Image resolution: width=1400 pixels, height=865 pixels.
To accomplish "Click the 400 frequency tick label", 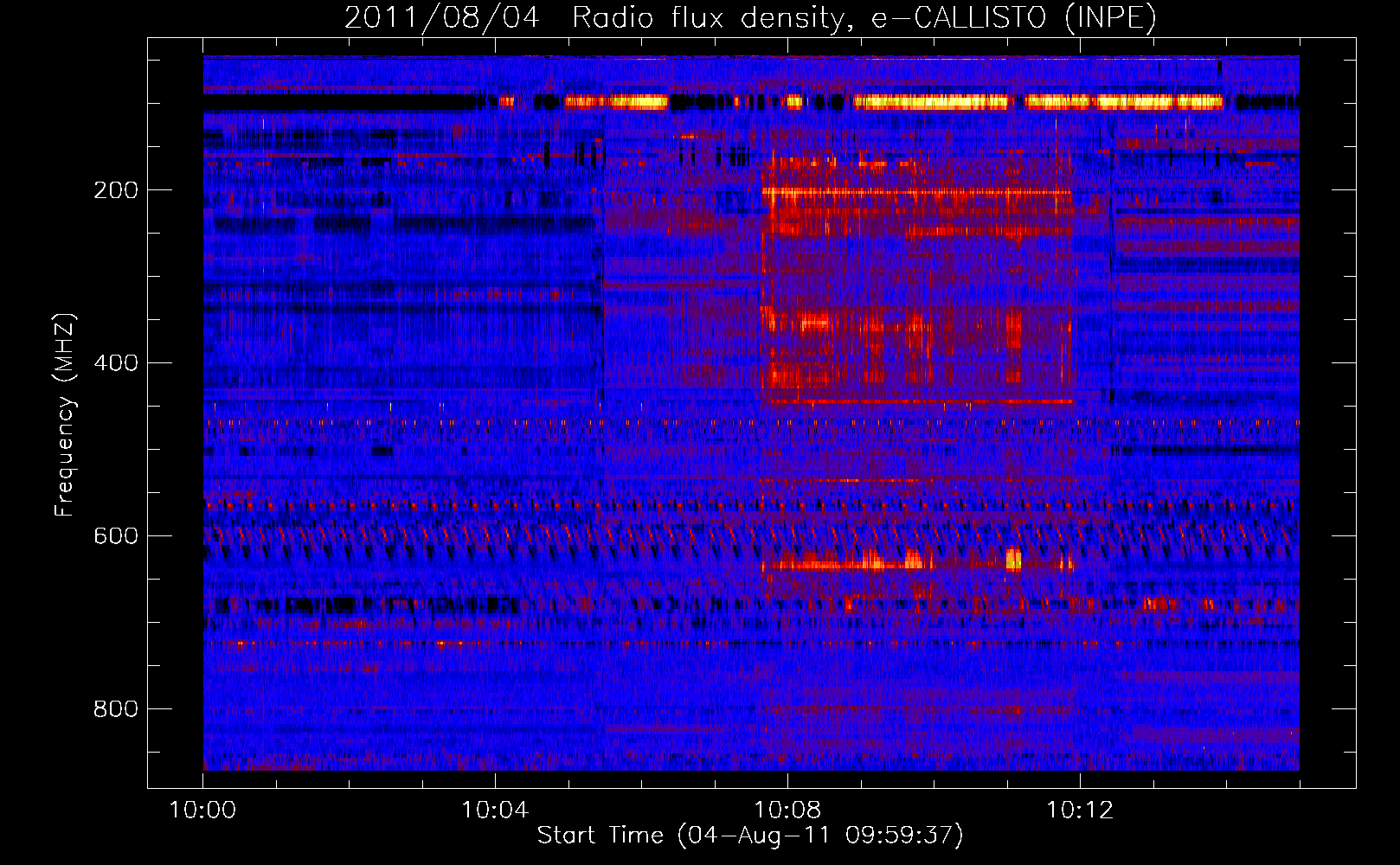I will point(116,363).
